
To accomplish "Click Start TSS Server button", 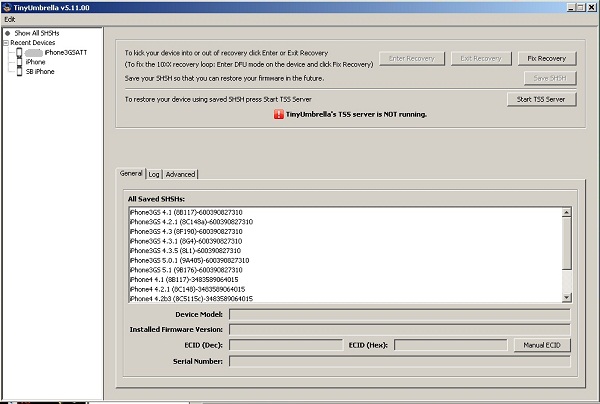I will point(541,99).
